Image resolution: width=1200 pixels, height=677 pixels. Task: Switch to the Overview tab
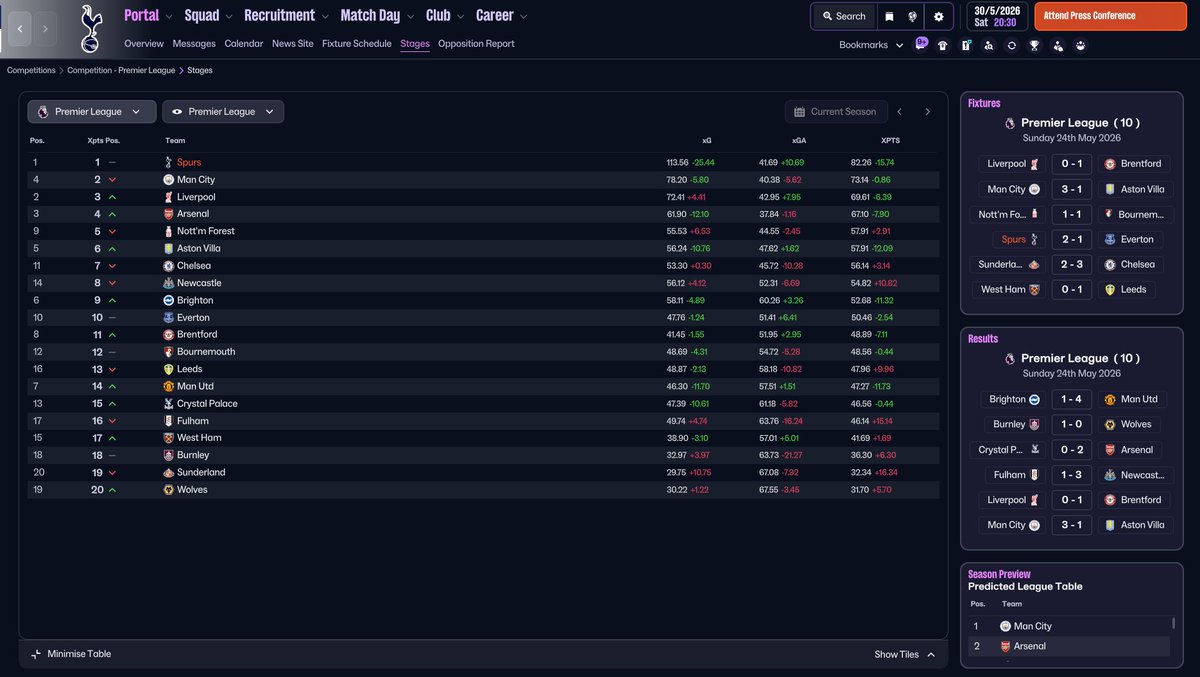(144, 44)
